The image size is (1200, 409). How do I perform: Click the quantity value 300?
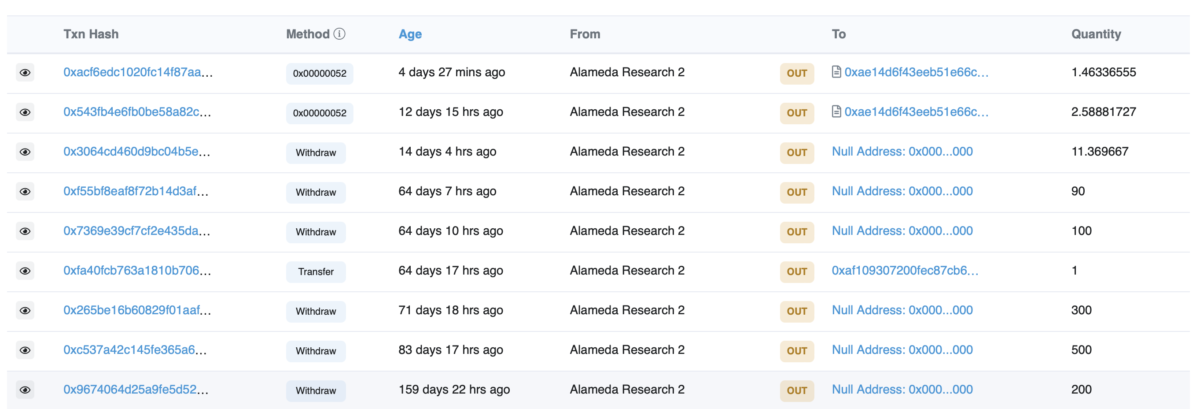click(1082, 311)
